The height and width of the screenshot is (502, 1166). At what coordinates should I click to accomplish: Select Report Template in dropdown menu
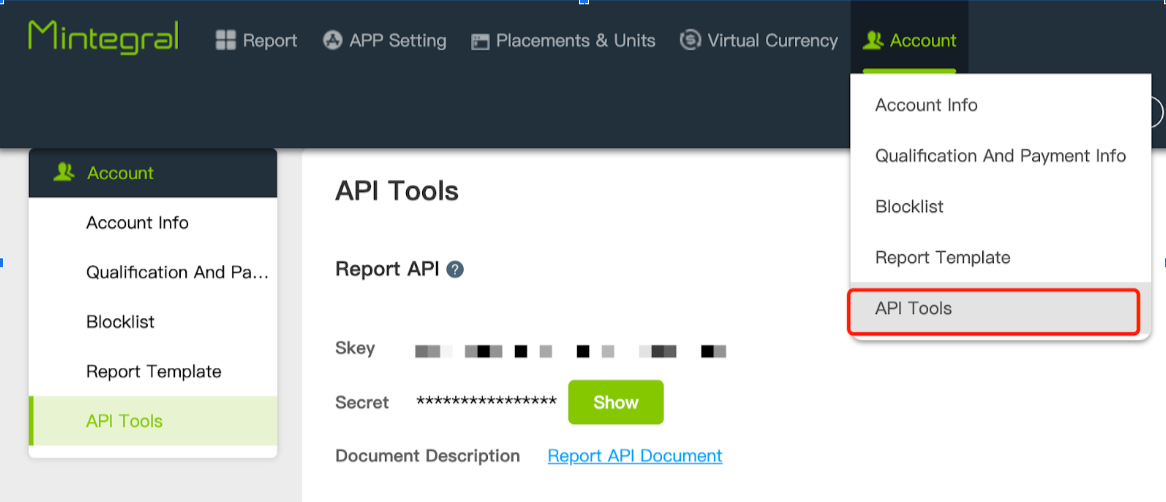click(x=1000, y=257)
